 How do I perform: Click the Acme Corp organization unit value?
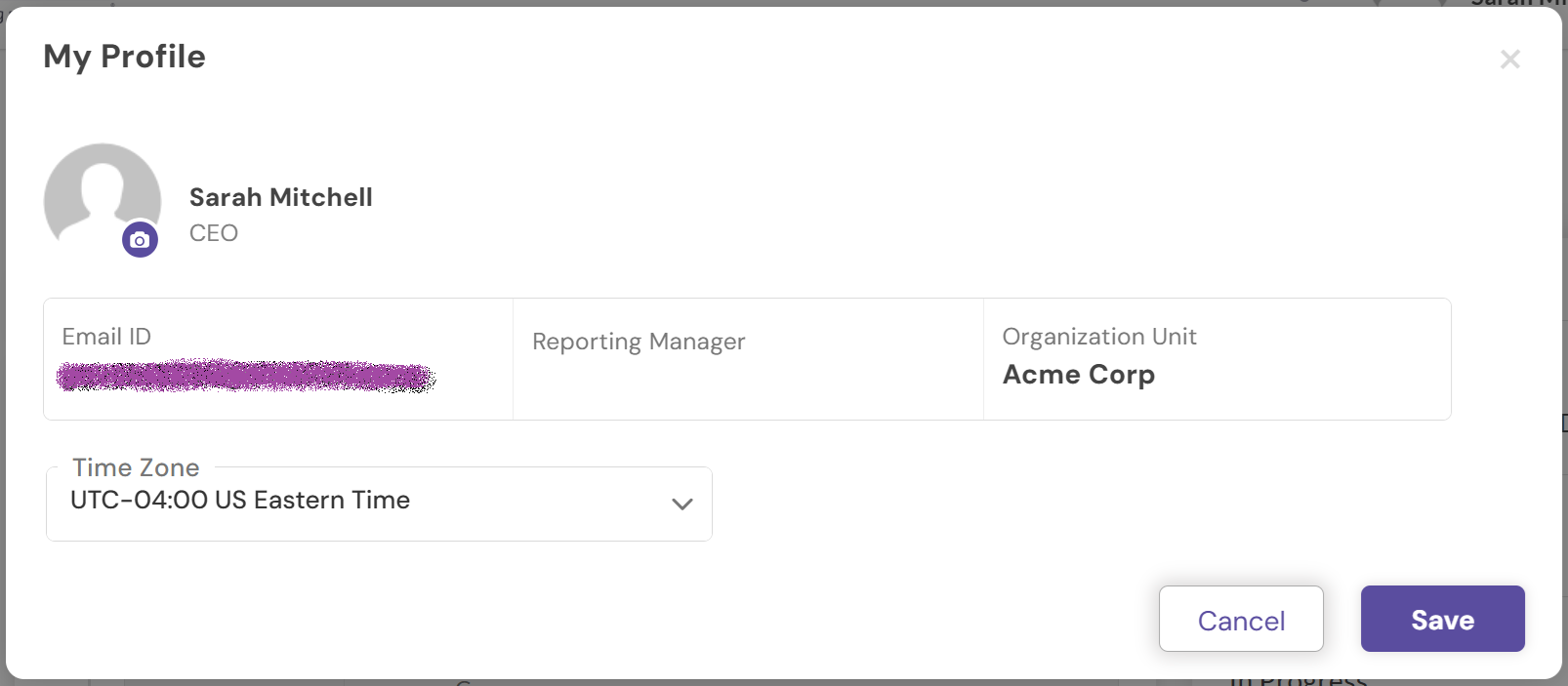click(1079, 375)
